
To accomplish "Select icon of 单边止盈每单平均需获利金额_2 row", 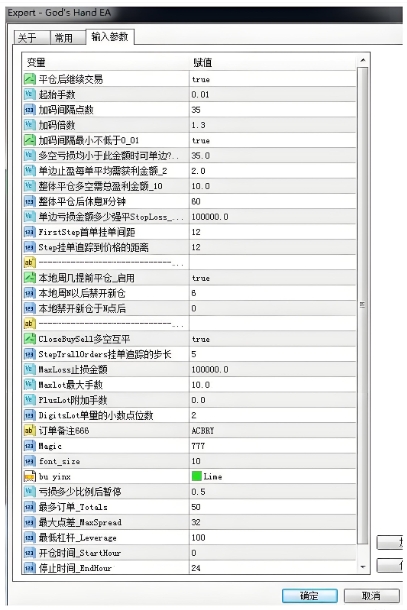I will coord(30,171).
